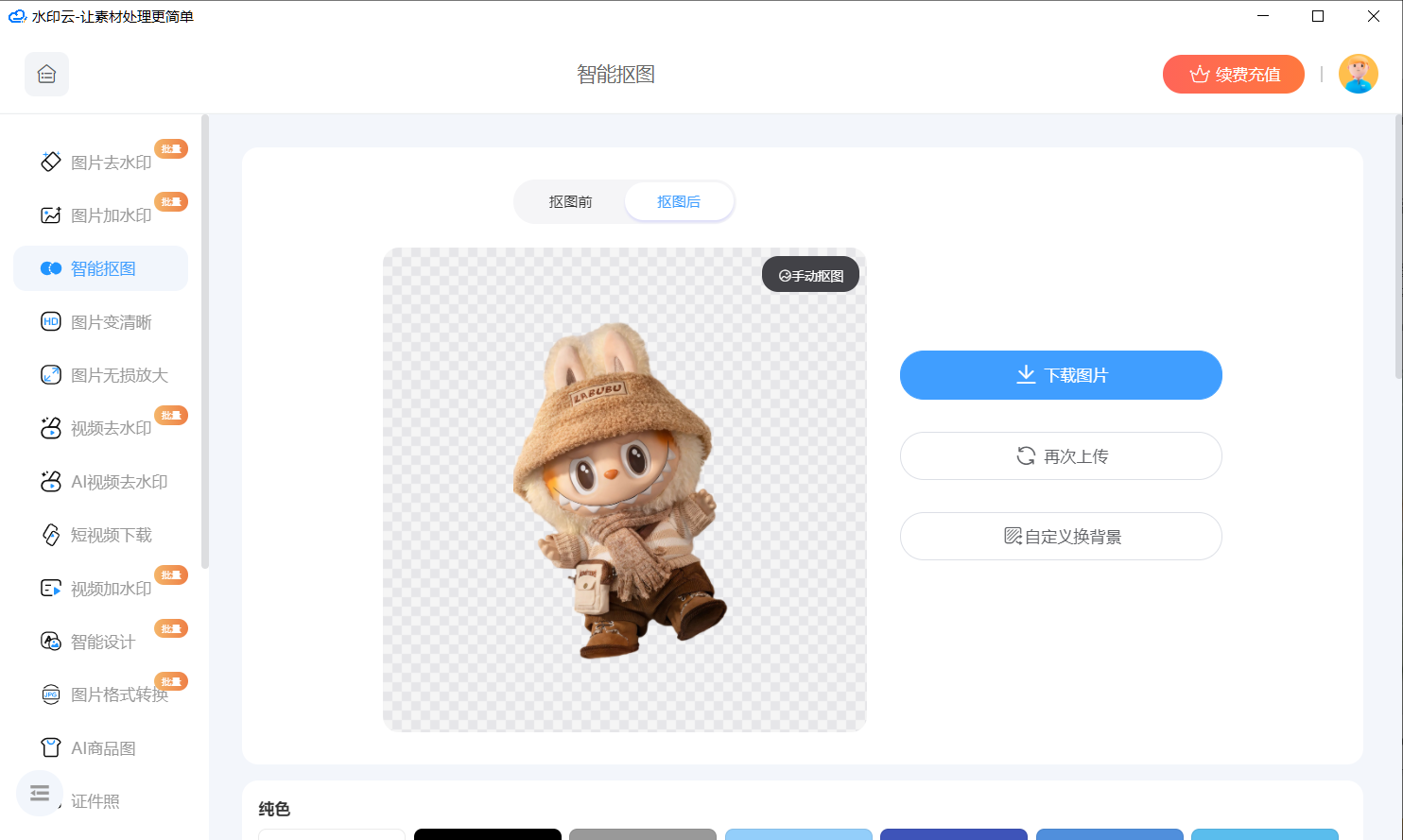Click the 自定义换背景 custom background button
Screen dimensions: 1403x840
tap(1061, 536)
